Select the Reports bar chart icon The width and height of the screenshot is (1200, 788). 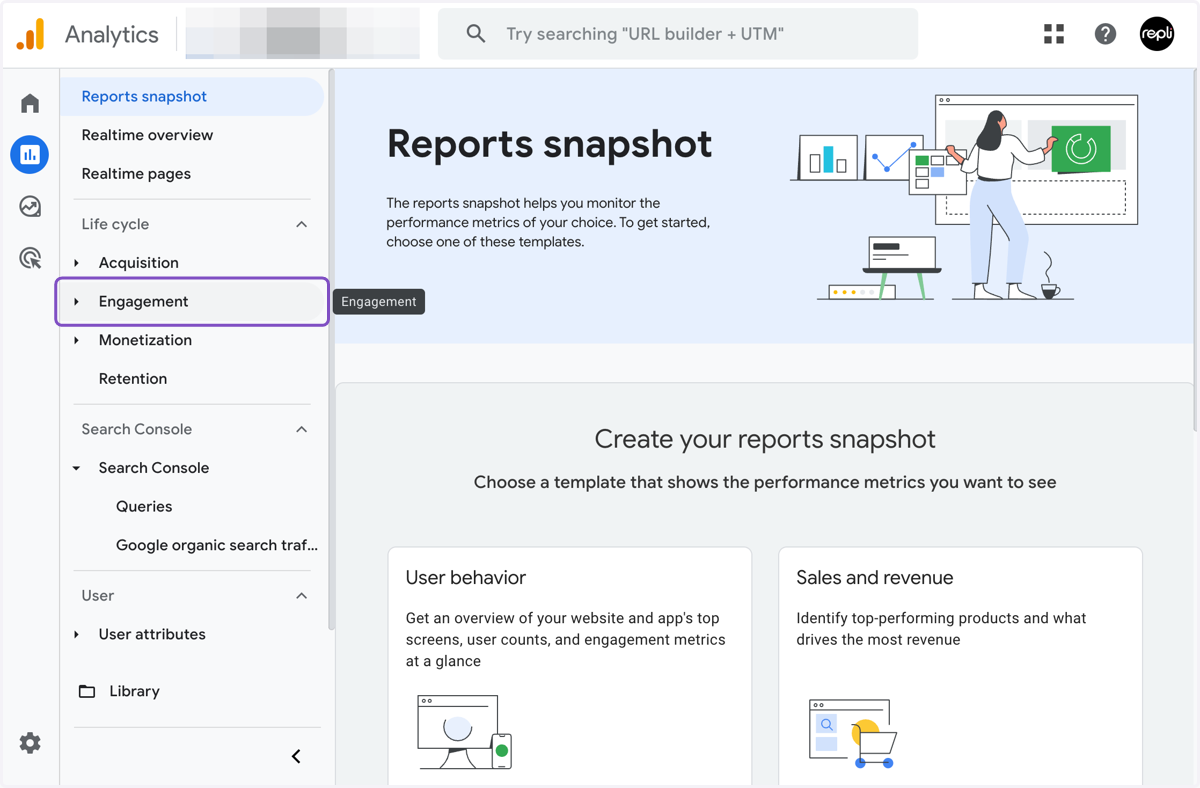[30, 155]
